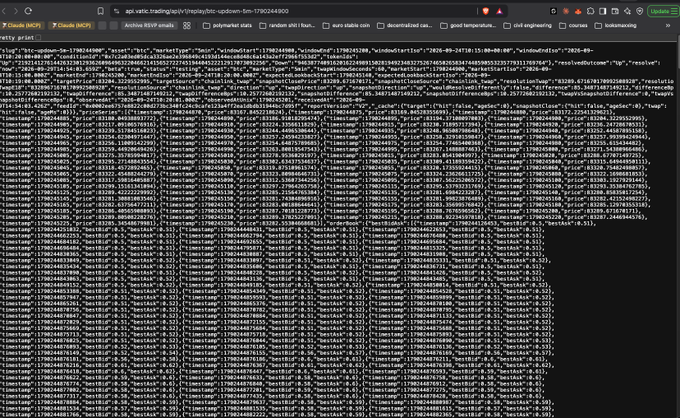Show hidden bookmarks via the double-chevron
The image size is (680, 418).
coord(668,26)
